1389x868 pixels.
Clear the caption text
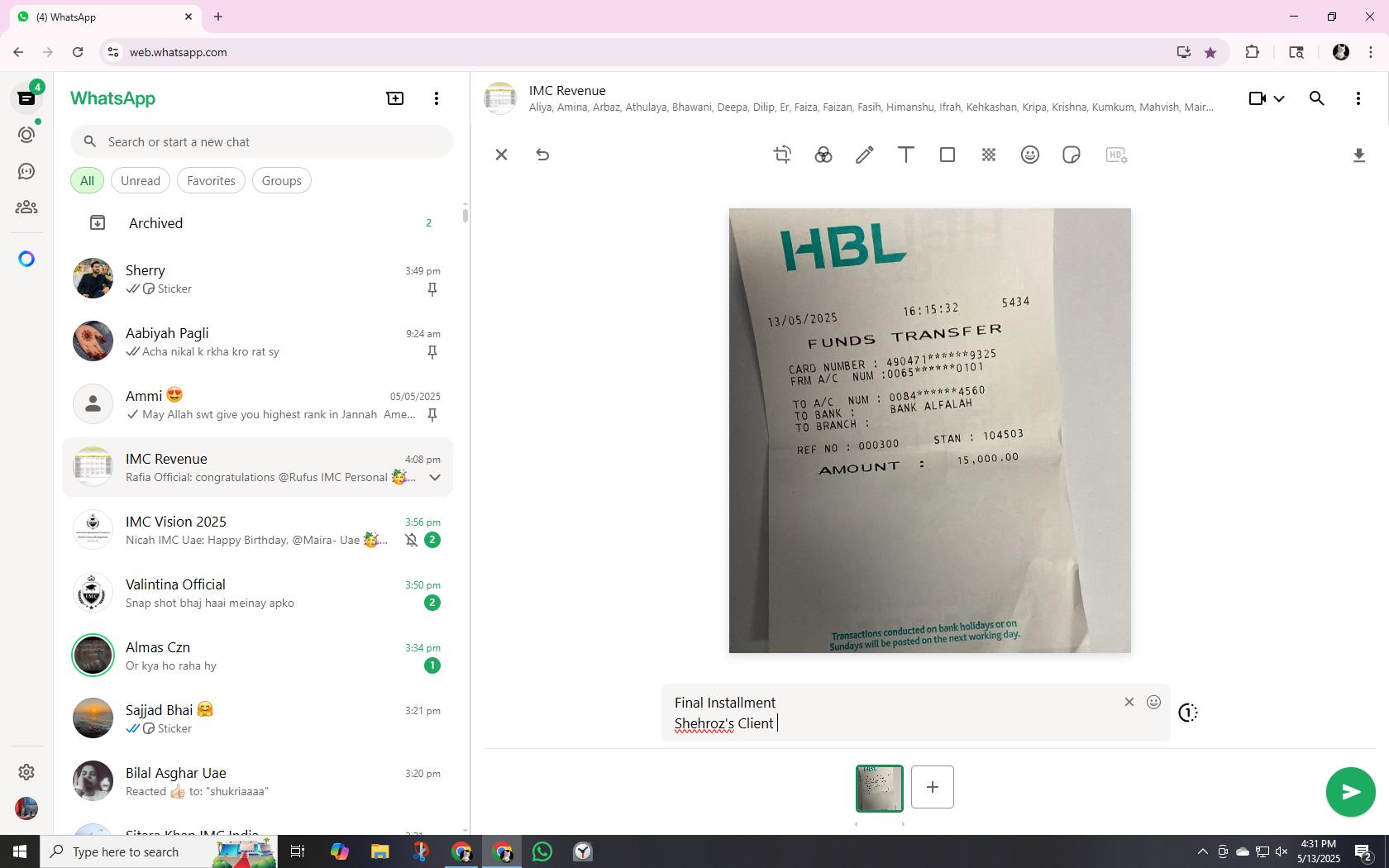[1129, 702]
